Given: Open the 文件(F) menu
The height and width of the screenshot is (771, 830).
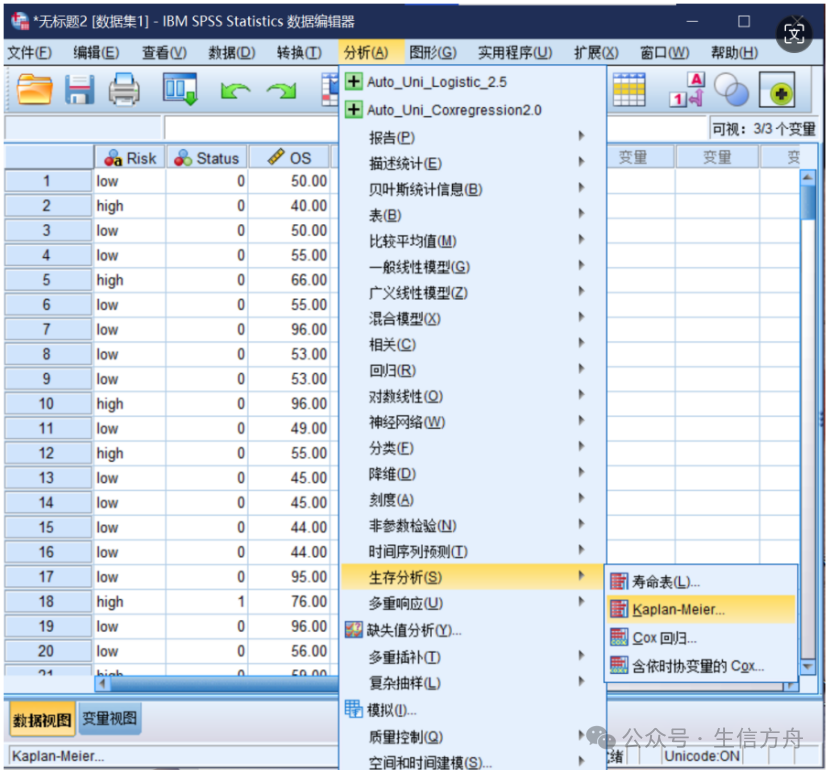Looking at the screenshot, I should [30, 52].
